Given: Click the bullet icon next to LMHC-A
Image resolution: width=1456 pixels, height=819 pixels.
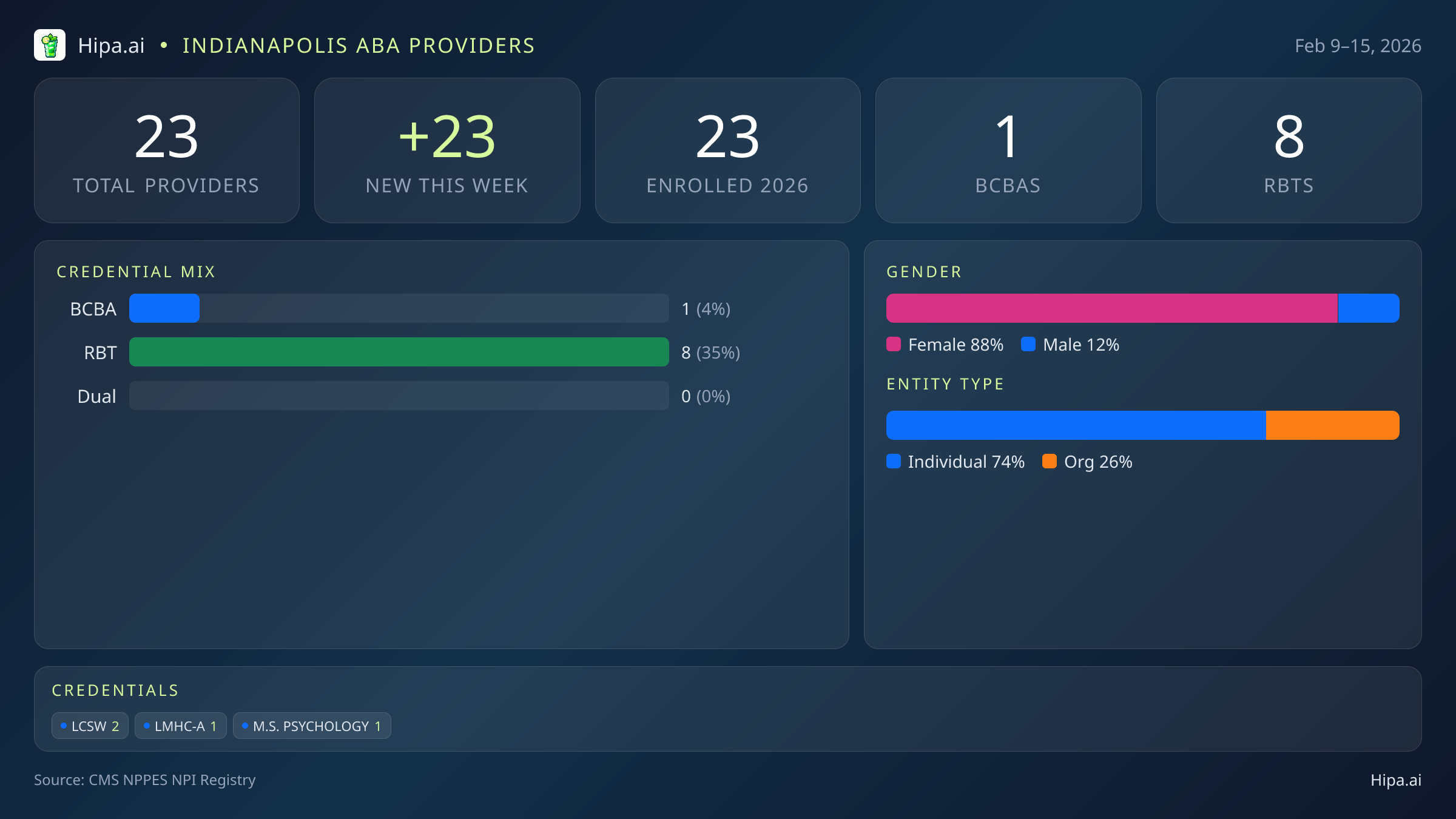Looking at the screenshot, I should [146, 725].
